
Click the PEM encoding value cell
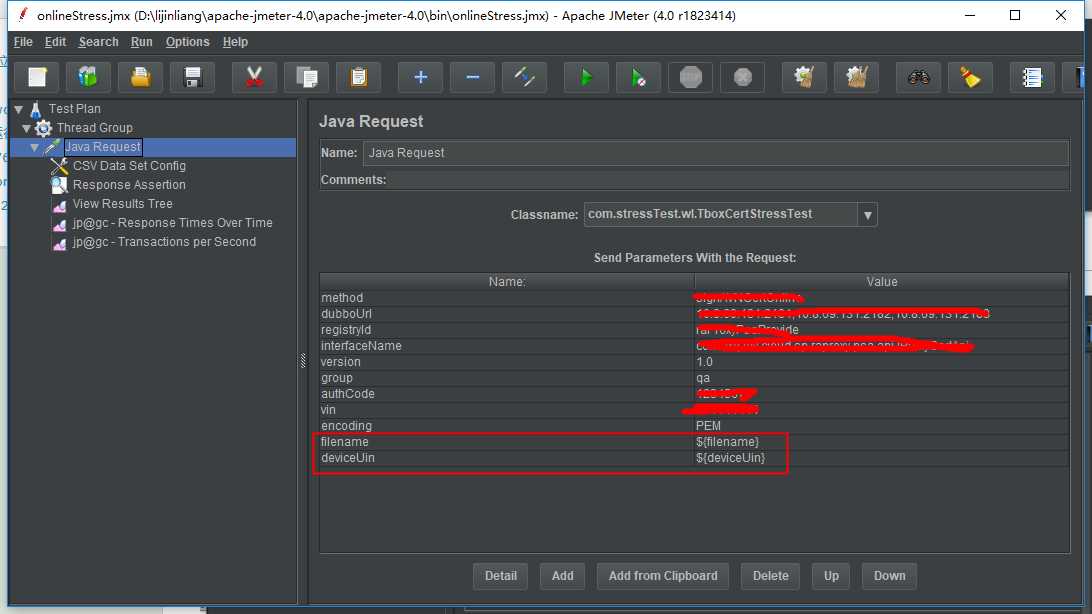882,426
